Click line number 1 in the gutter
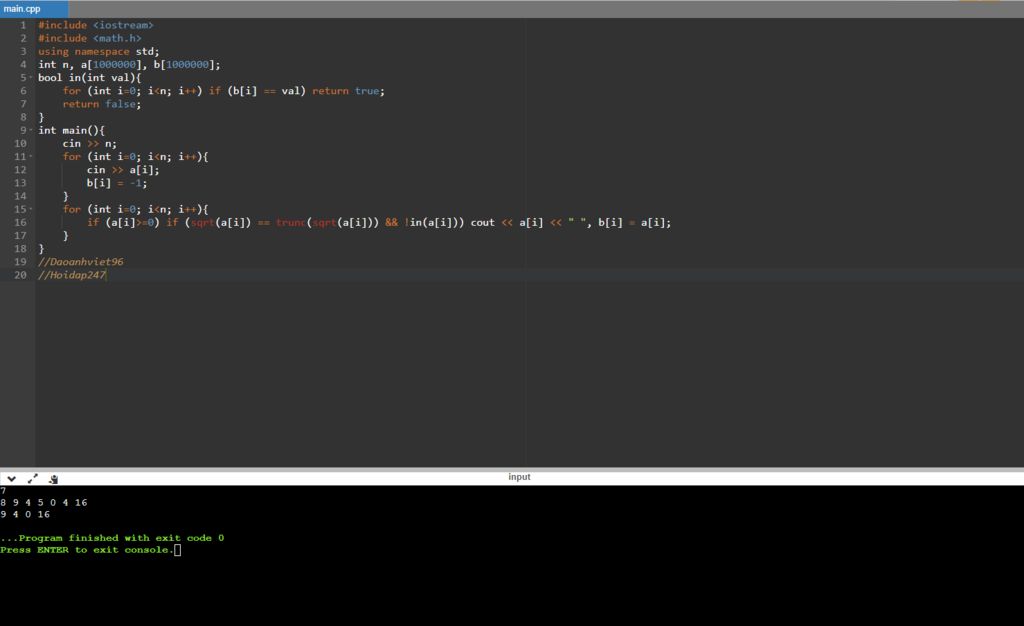The height and width of the screenshot is (626, 1024). pos(23,25)
